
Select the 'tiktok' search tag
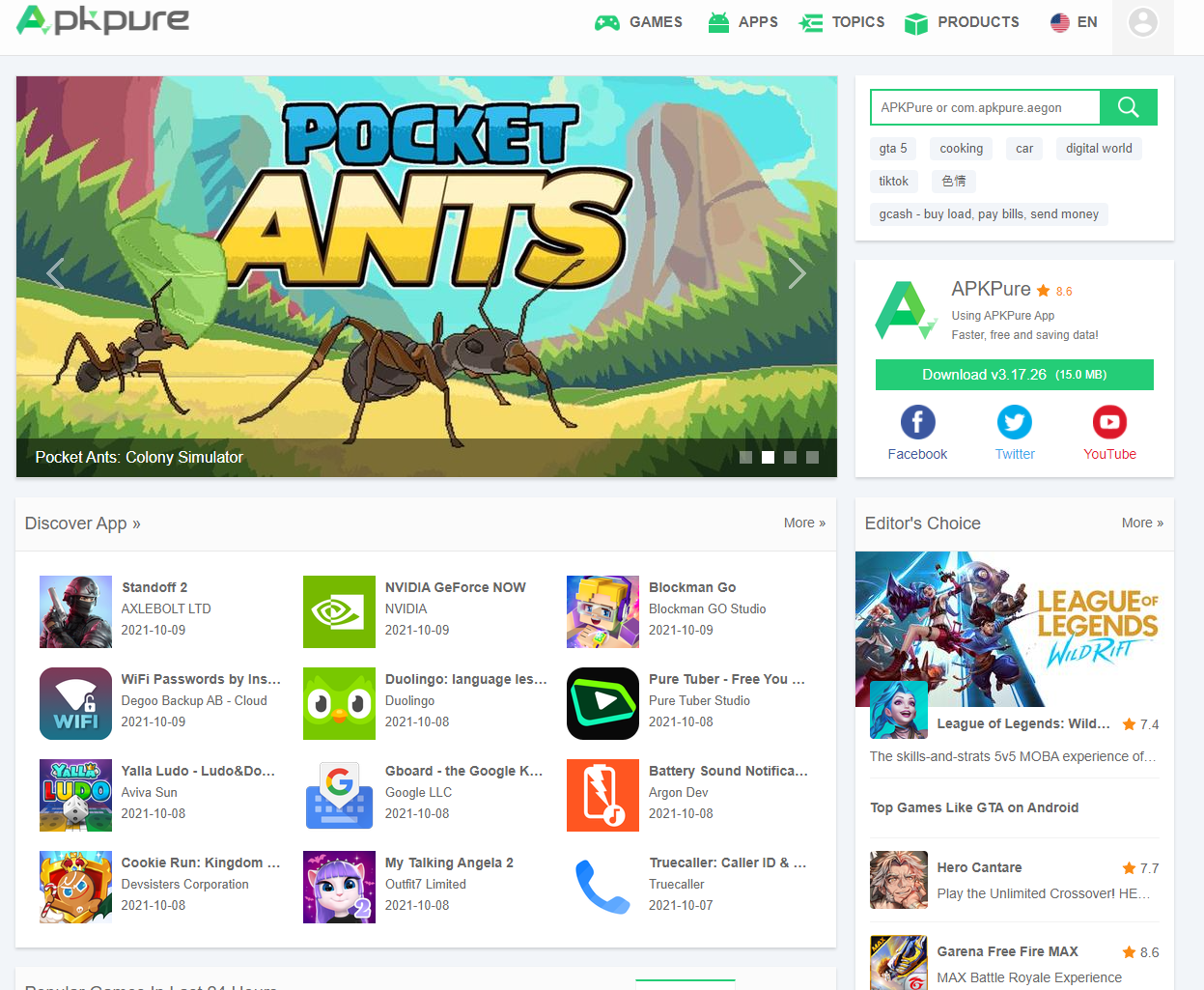tap(893, 182)
